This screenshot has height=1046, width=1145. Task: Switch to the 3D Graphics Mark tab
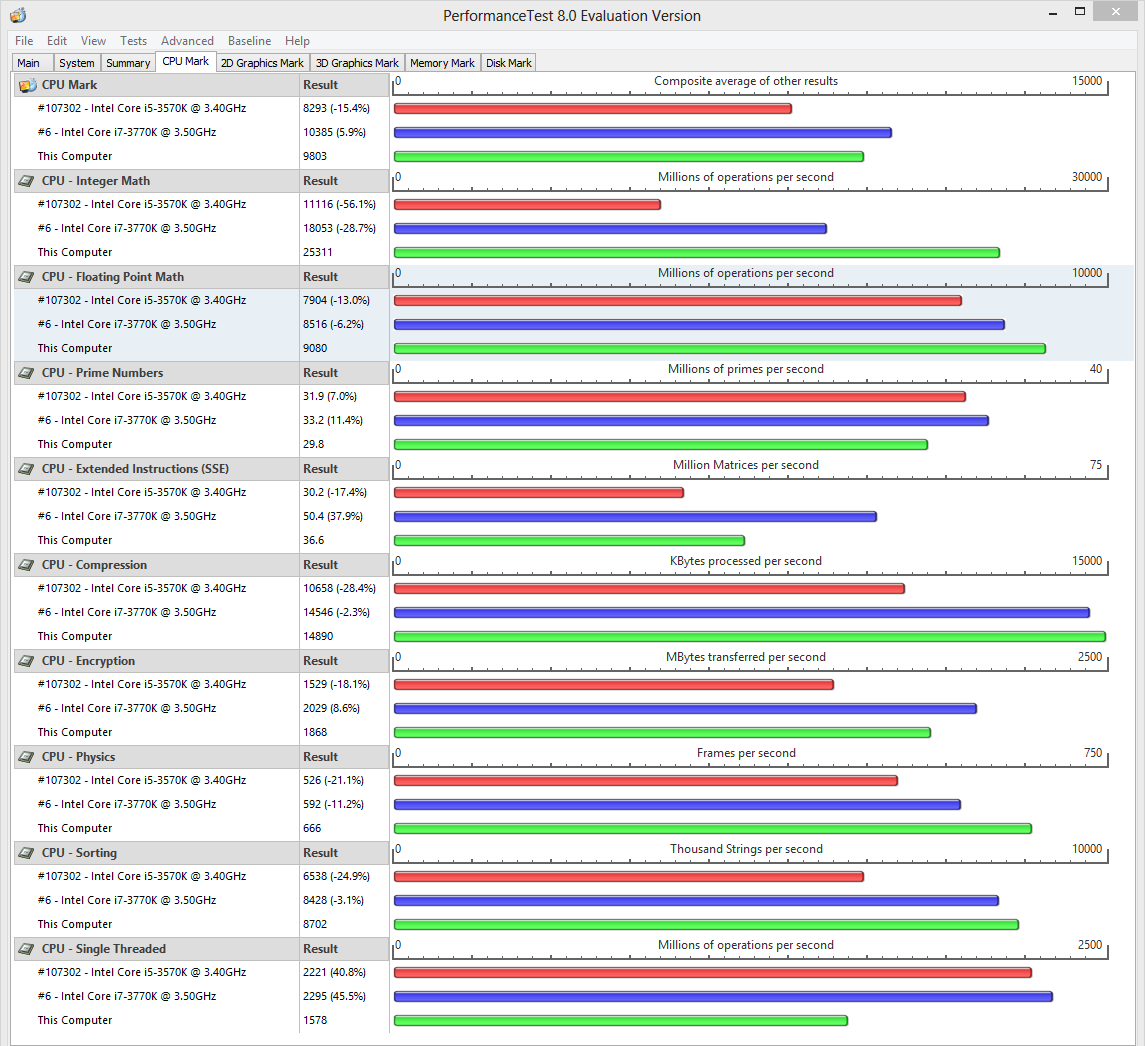[357, 63]
